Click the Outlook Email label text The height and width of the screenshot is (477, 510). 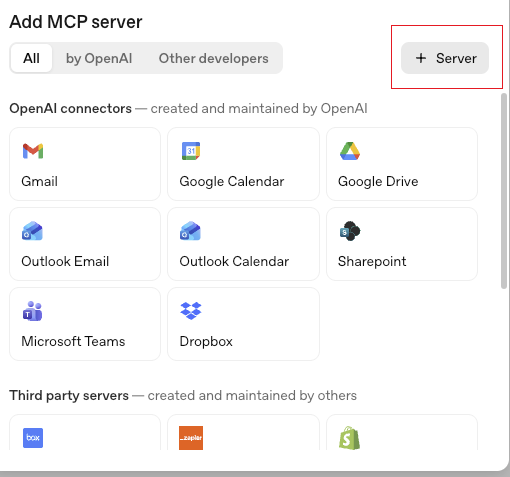point(65,261)
